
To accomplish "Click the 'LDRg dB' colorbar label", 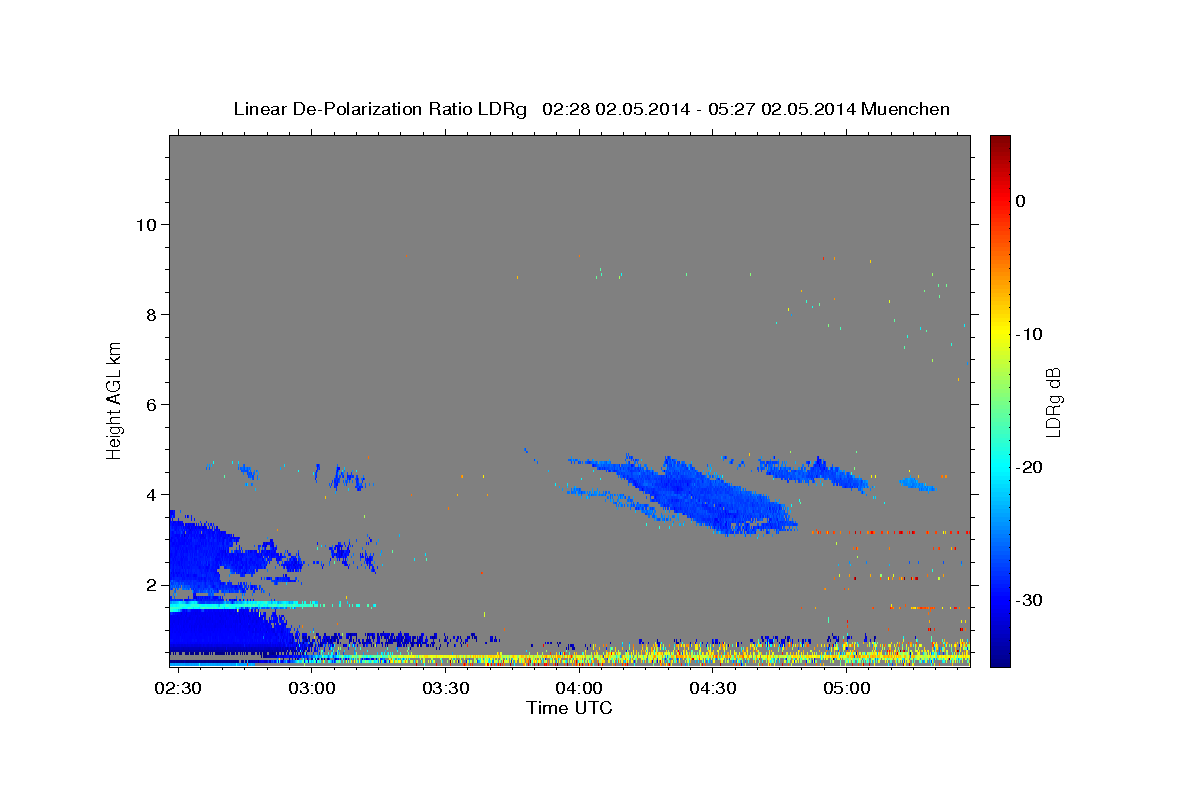I will point(1052,402).
